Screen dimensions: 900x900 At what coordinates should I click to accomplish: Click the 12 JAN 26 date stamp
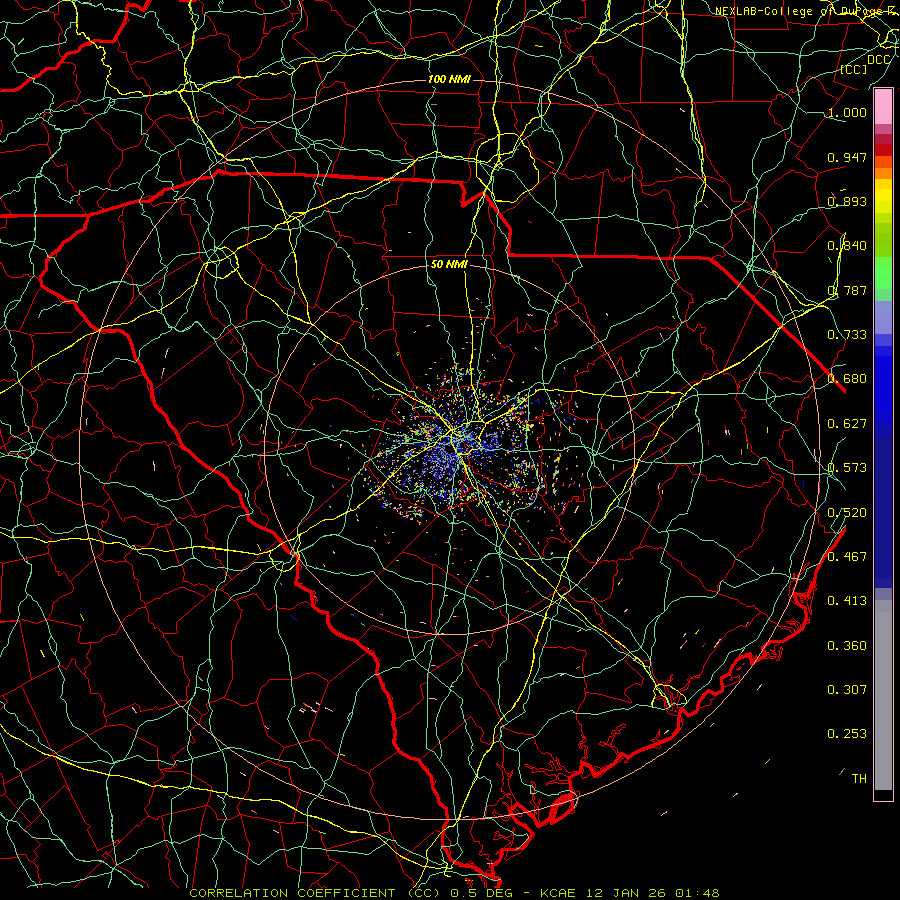[x=625, y=893]
